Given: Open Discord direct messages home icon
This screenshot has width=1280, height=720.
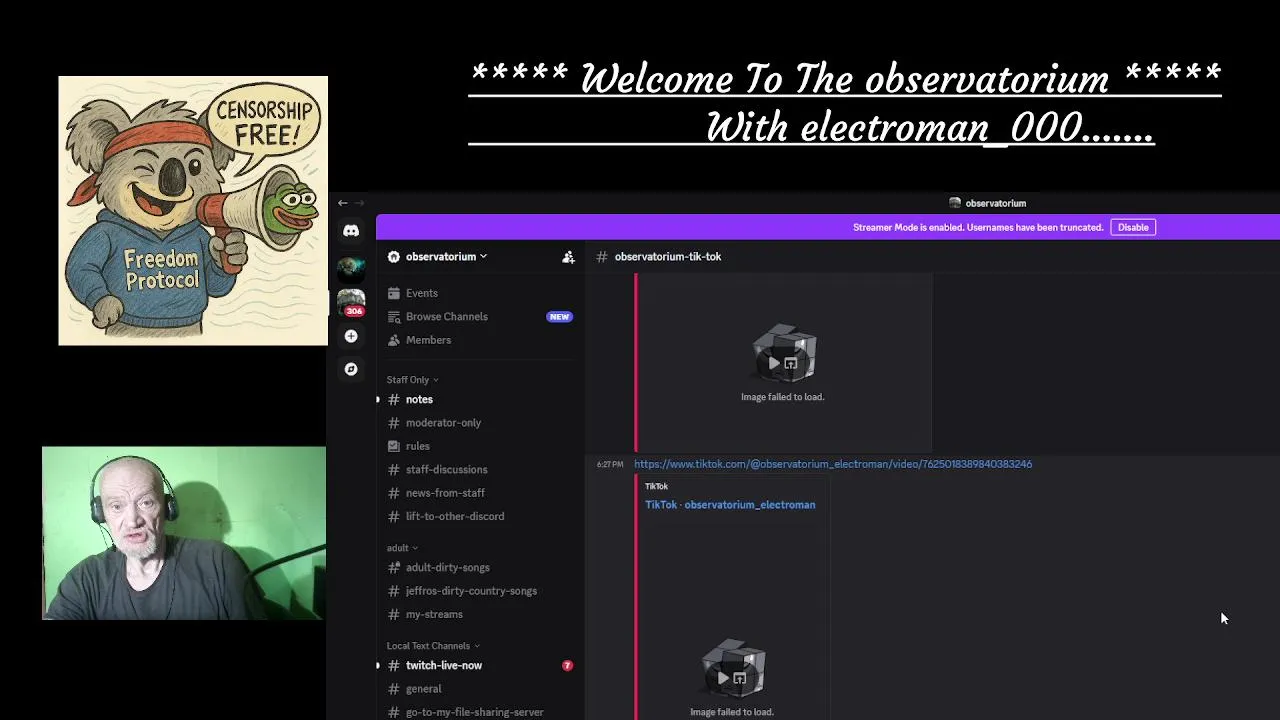Looking at the screenshot, I should click(x=351, y=231).
